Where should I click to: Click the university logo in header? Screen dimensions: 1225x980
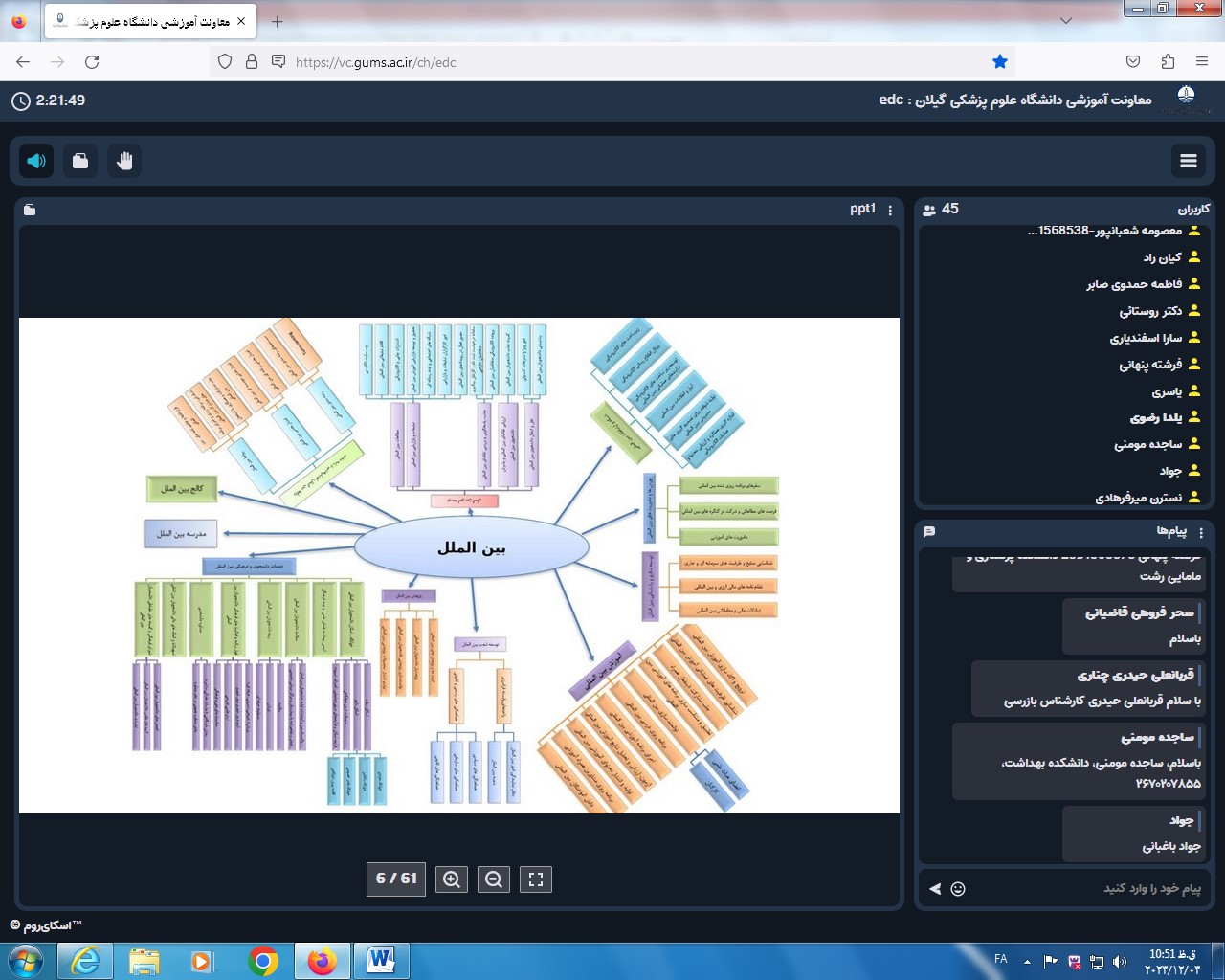point(1186,97)
